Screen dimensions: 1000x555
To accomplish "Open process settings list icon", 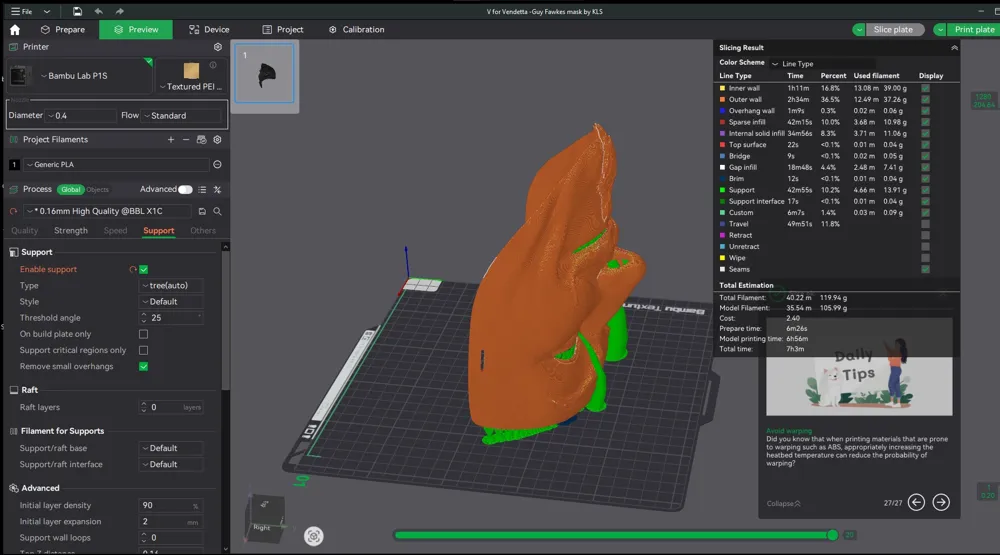I will [202, 189].
